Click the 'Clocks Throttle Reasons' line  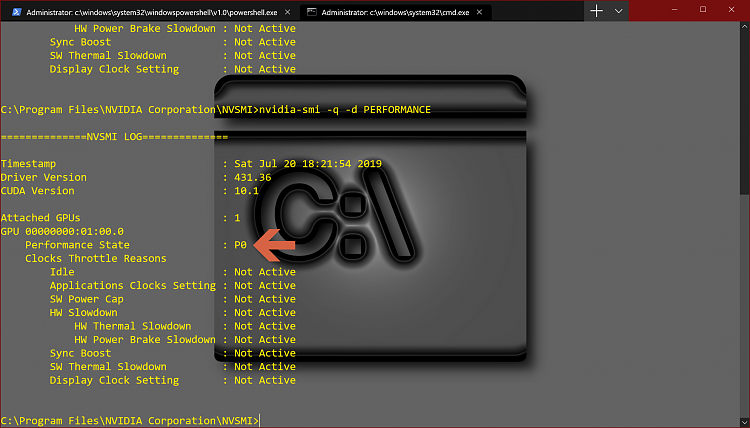click(96, 259)
